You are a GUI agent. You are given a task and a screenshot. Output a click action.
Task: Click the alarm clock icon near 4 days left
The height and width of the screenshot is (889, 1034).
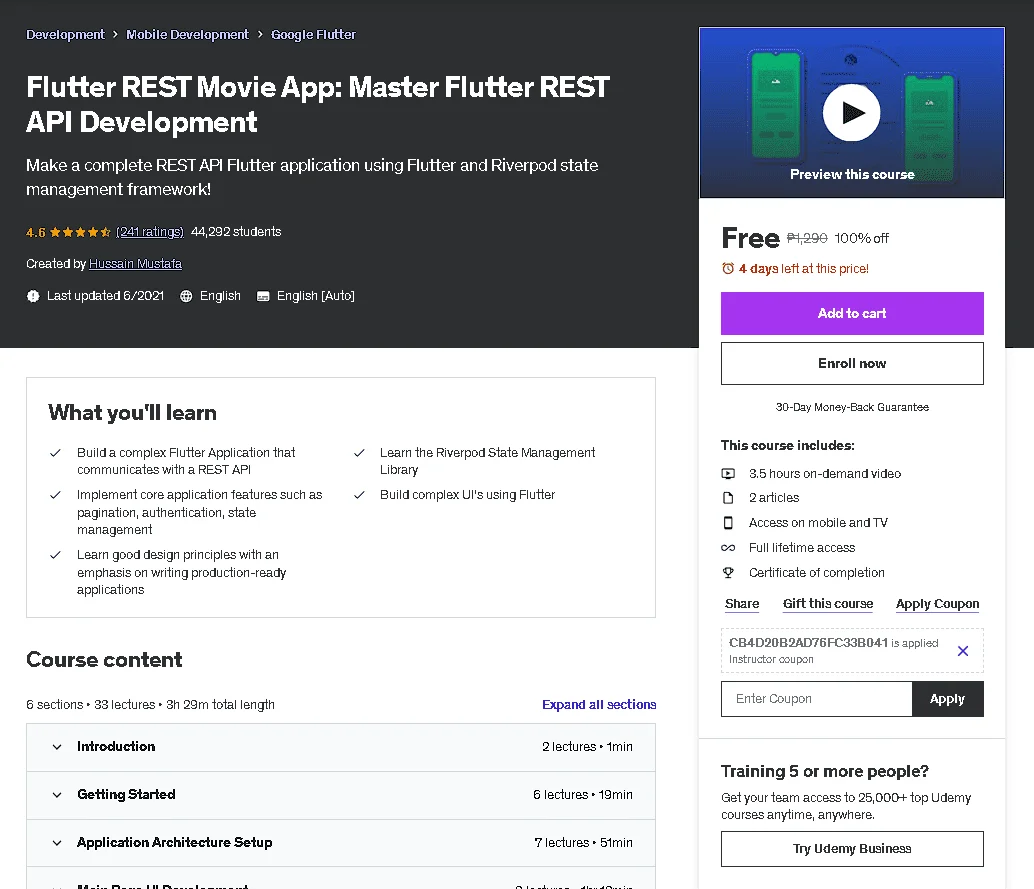[x=728, y=268]
